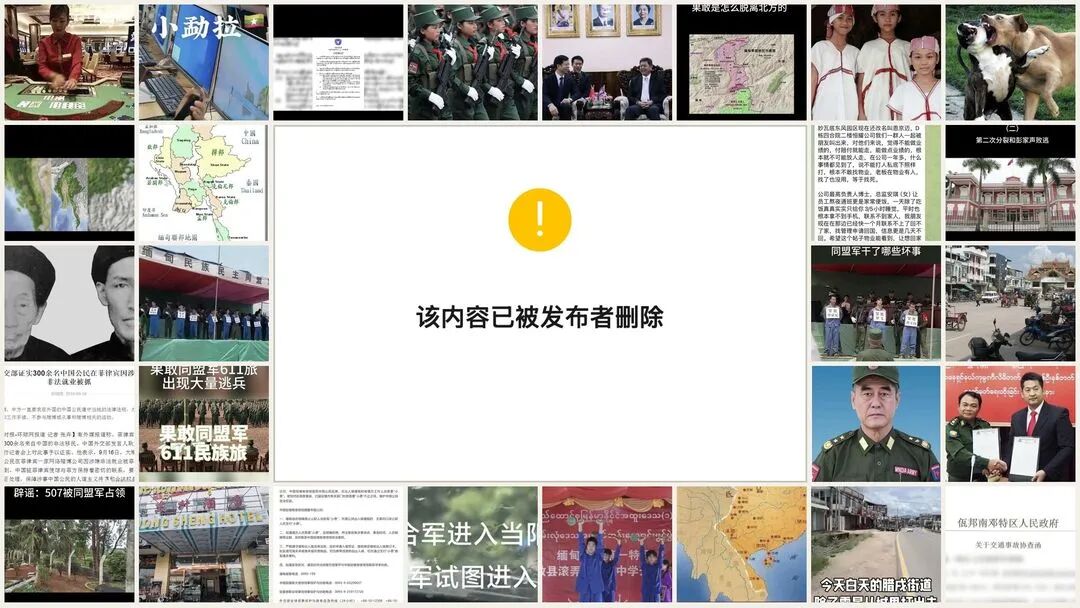This screenshot has height=608, width=1080.
Task: Open the Southeast Asia orange map thumbnail
Action: [x=741, y=545]
